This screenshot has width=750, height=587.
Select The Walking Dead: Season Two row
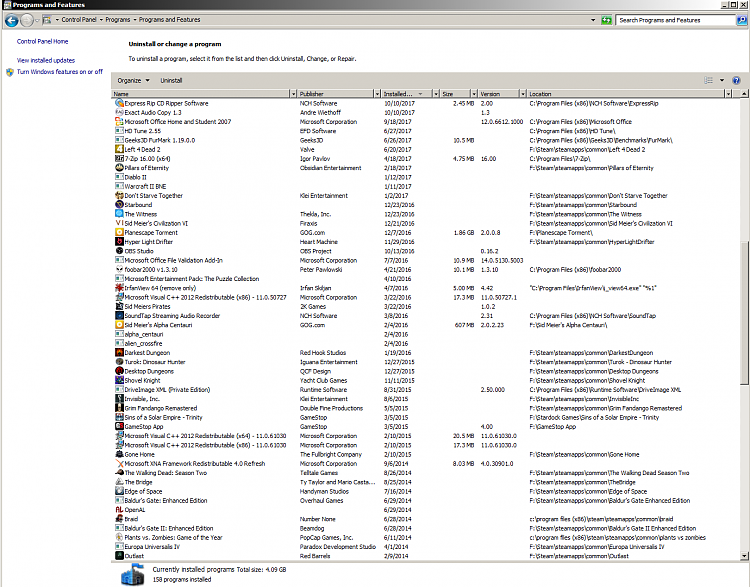(x=426, y=472)
